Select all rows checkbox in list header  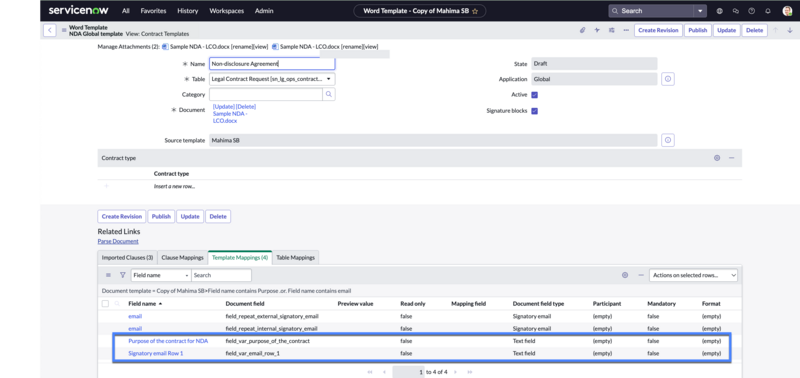tap(105, 304)
